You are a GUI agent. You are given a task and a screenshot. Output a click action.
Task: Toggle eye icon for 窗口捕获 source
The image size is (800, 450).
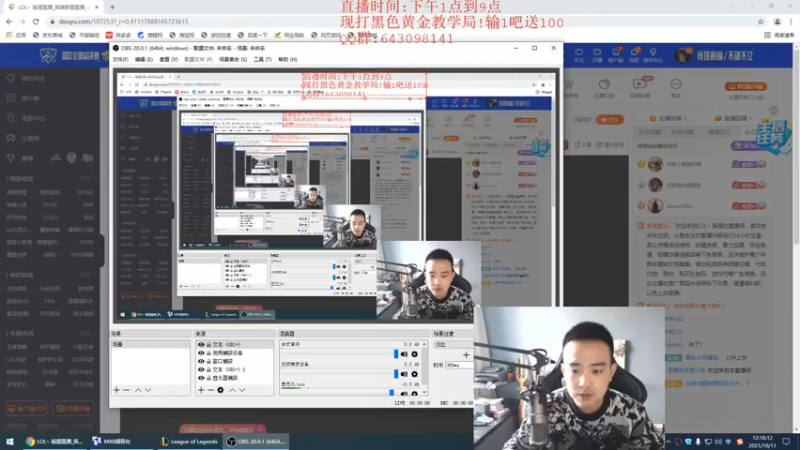pos(201,361)
